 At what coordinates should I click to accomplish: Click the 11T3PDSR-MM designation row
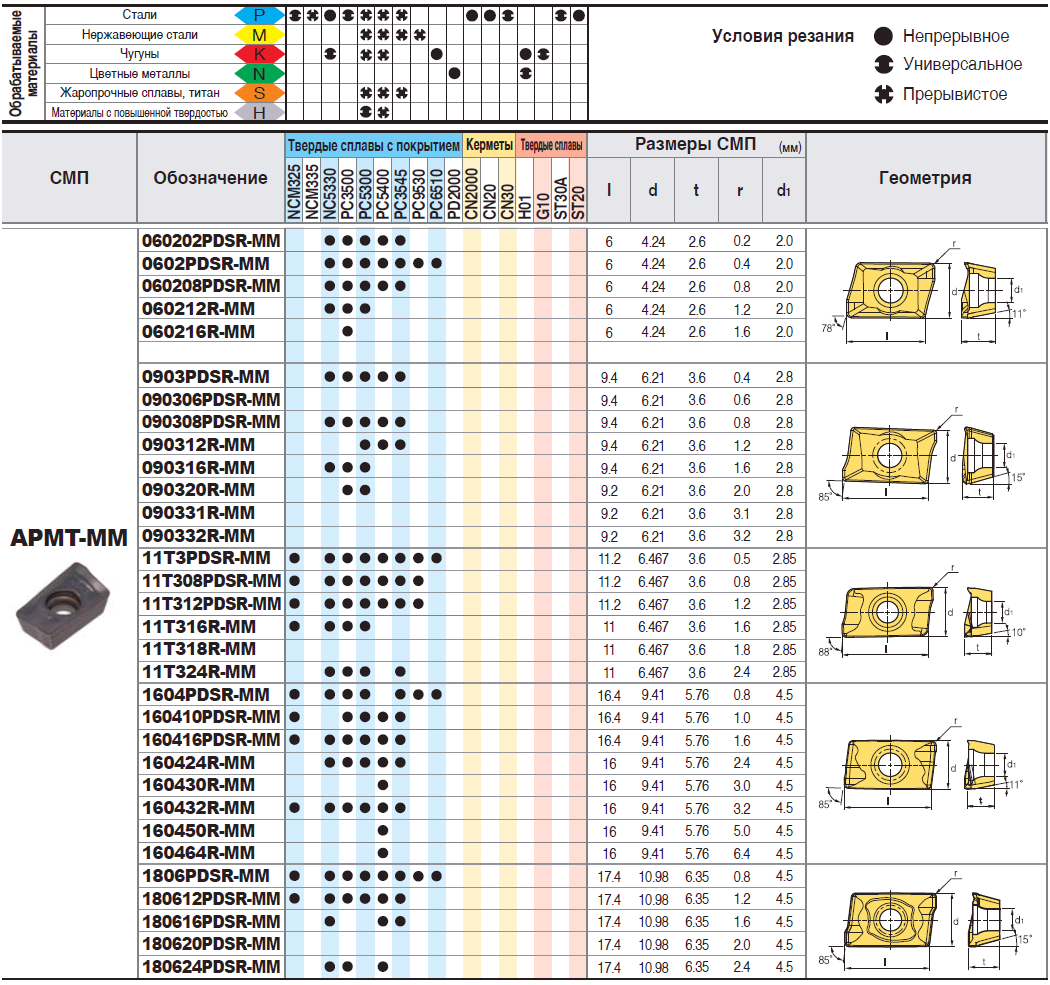coord(206,558)
